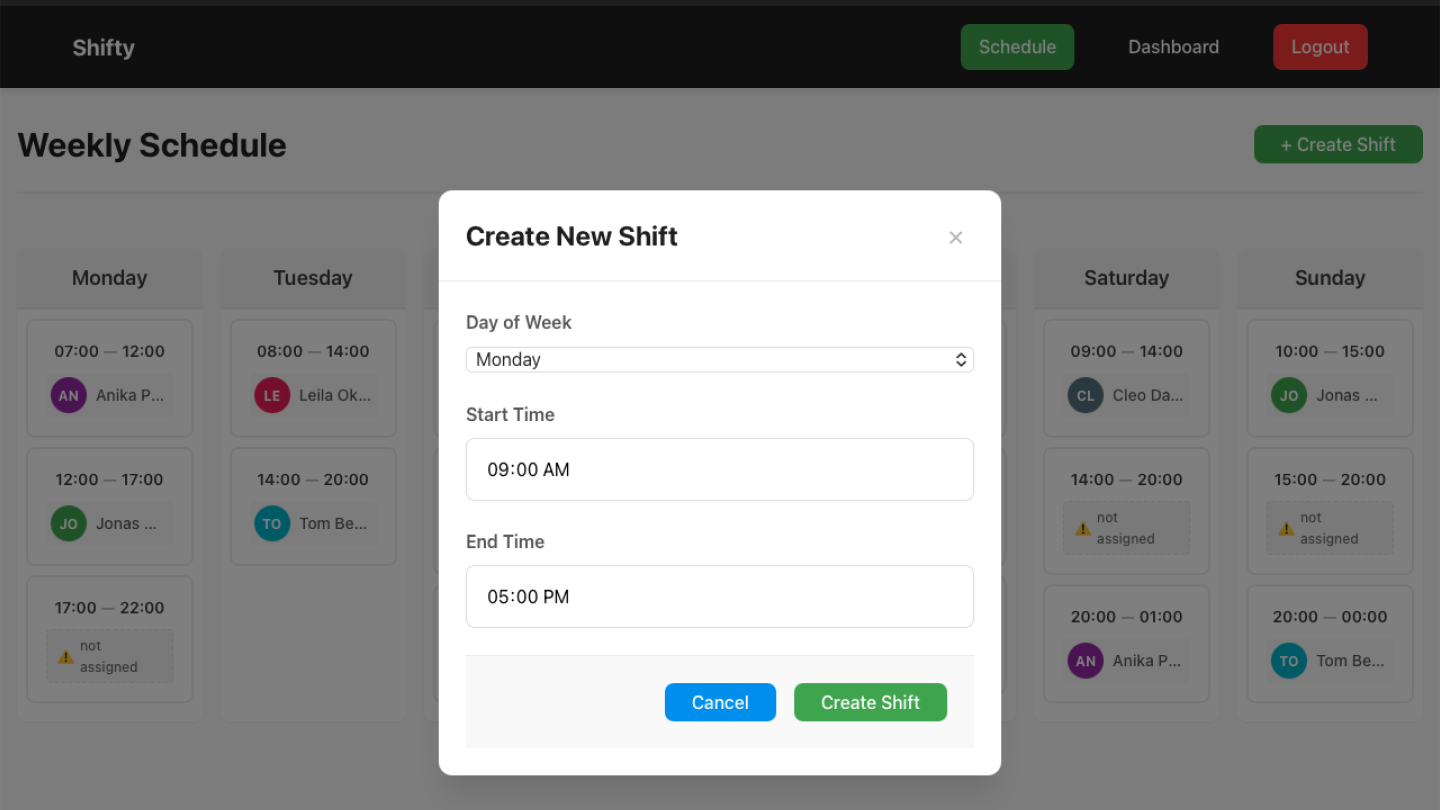Click Anika's avatar on Saturday's 20:00 shift

1085,660
